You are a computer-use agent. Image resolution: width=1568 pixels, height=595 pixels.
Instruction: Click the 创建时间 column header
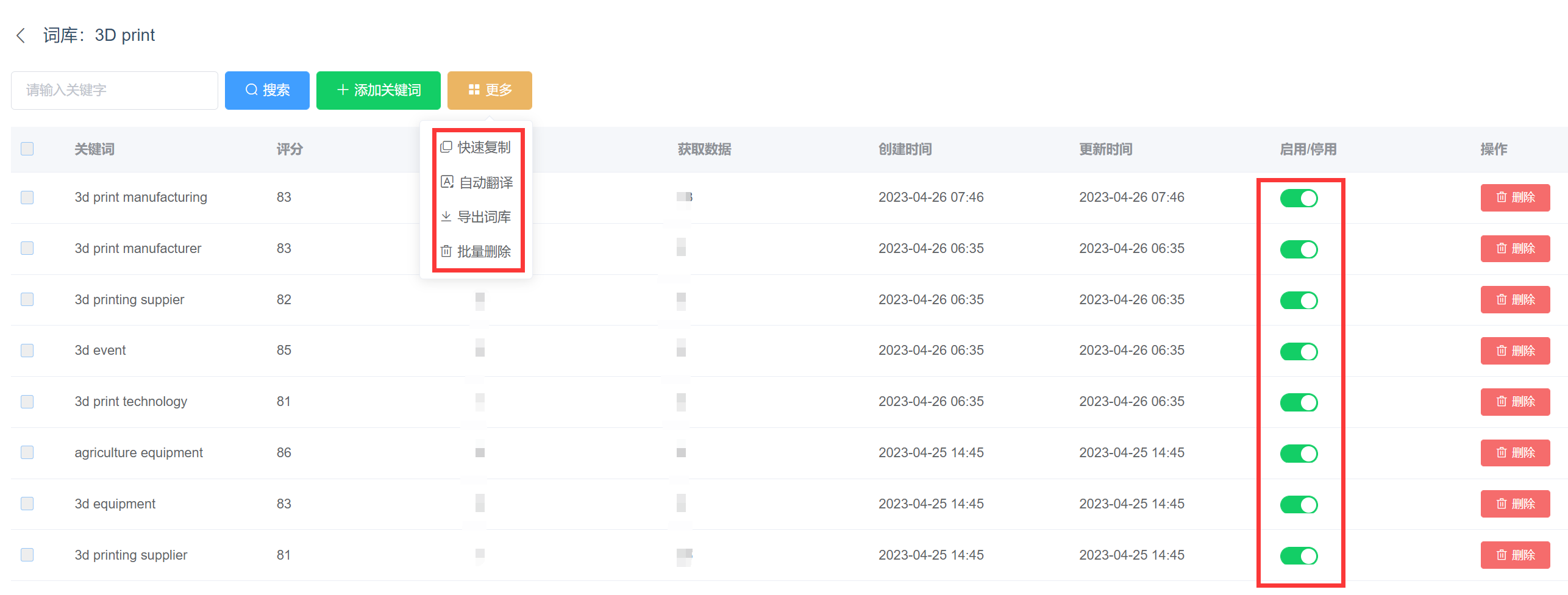point(905,149)
